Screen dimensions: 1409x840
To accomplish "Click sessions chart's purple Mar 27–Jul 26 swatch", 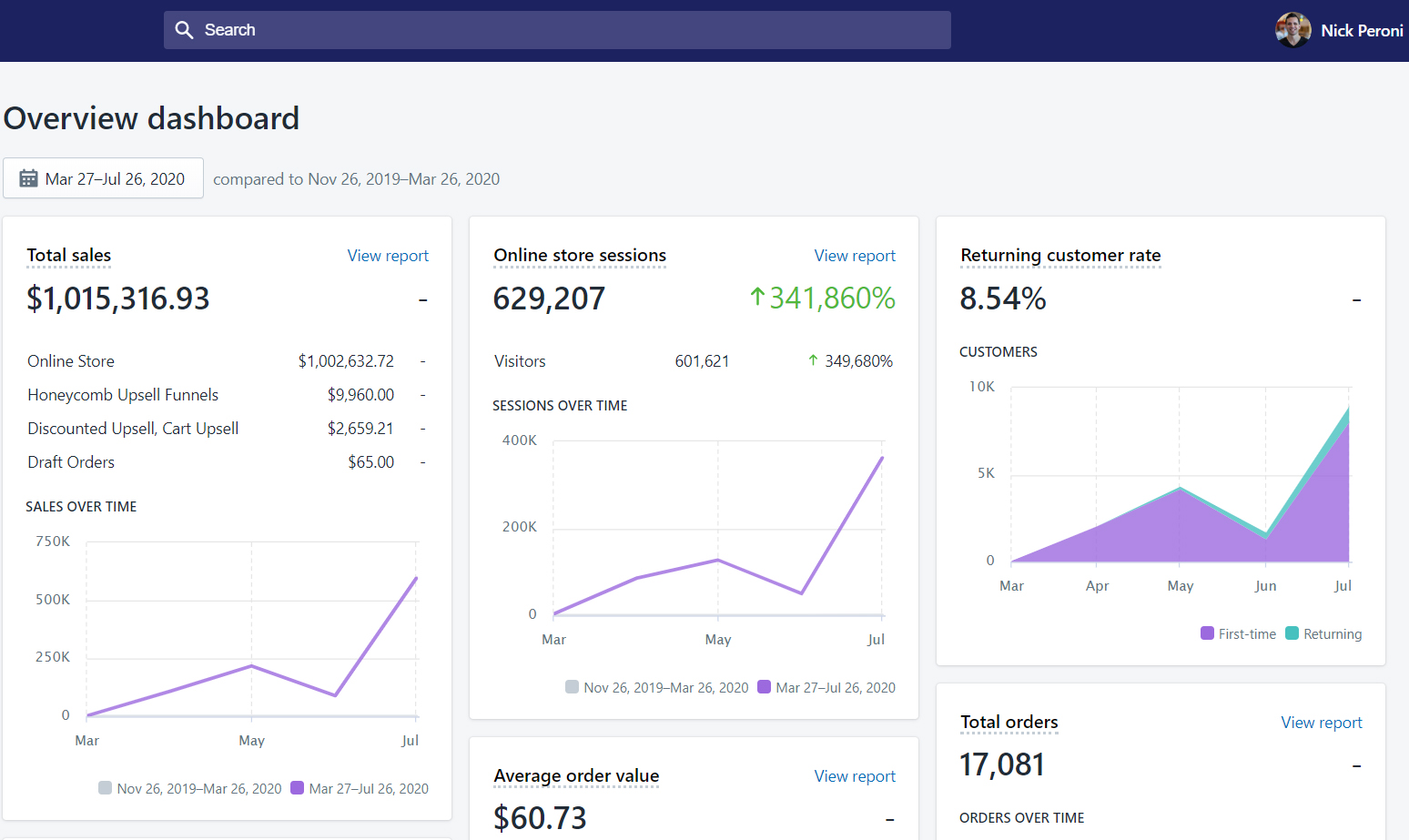I will [764, 687].
